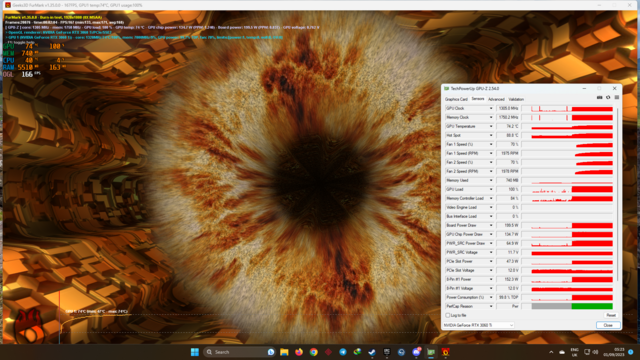The image size is (640, 360).
Task: Click the GPU-Z sensor list scrollbar
Action: pos(618,194)
